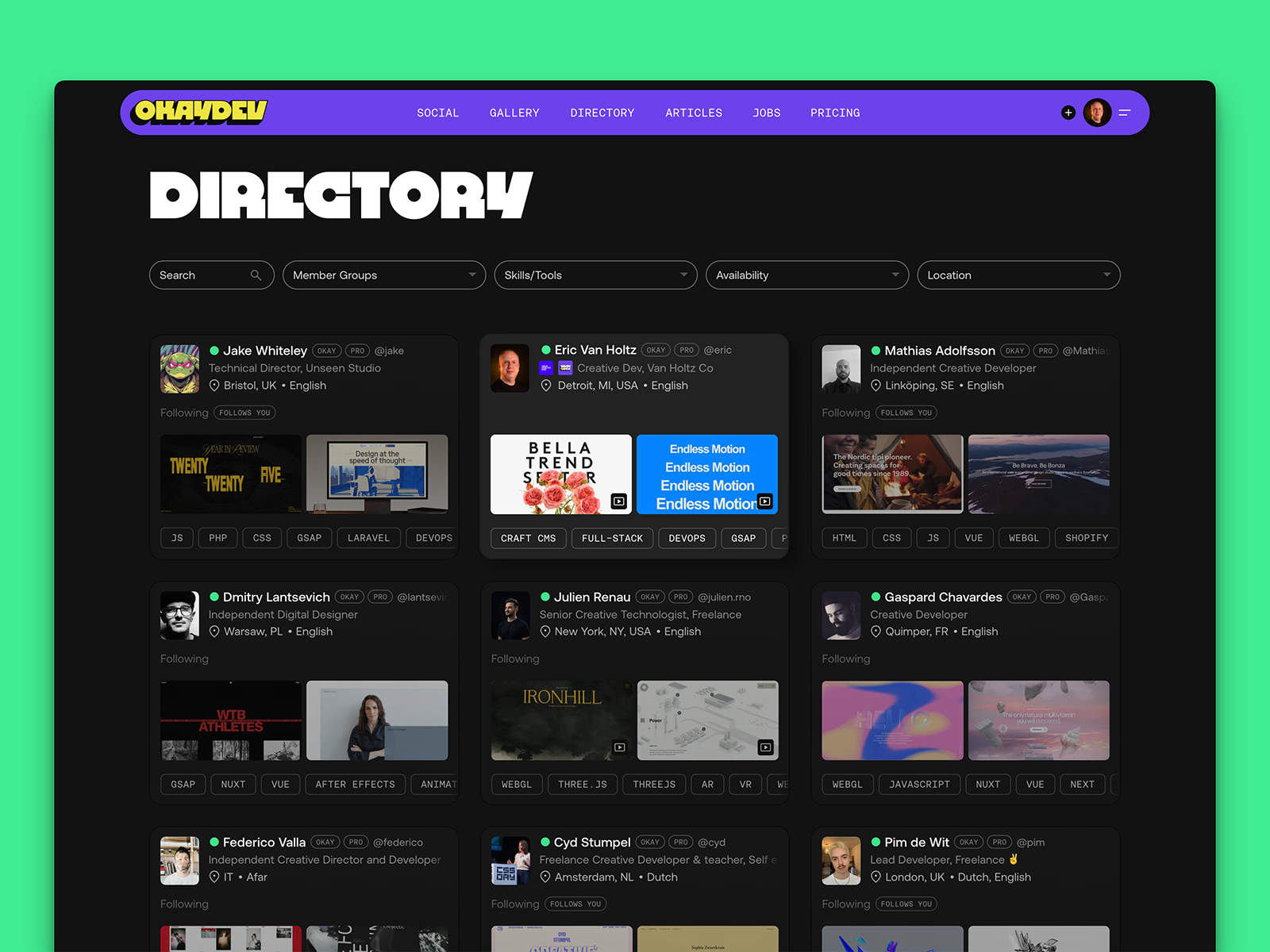Click Eric Van Holtz's avatar
Screen dimensions: 1270x952
[510, 369]
